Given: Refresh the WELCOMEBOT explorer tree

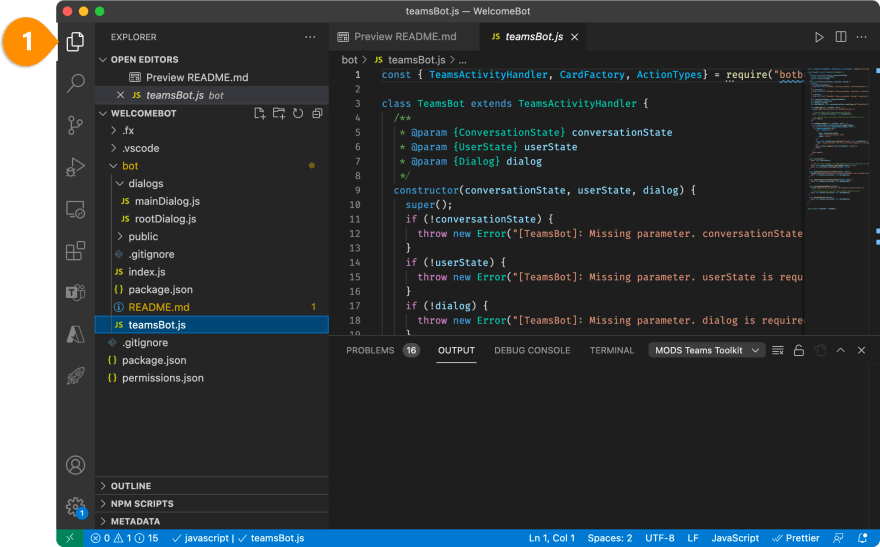Looking at the screenshot, I should [298, 113].
